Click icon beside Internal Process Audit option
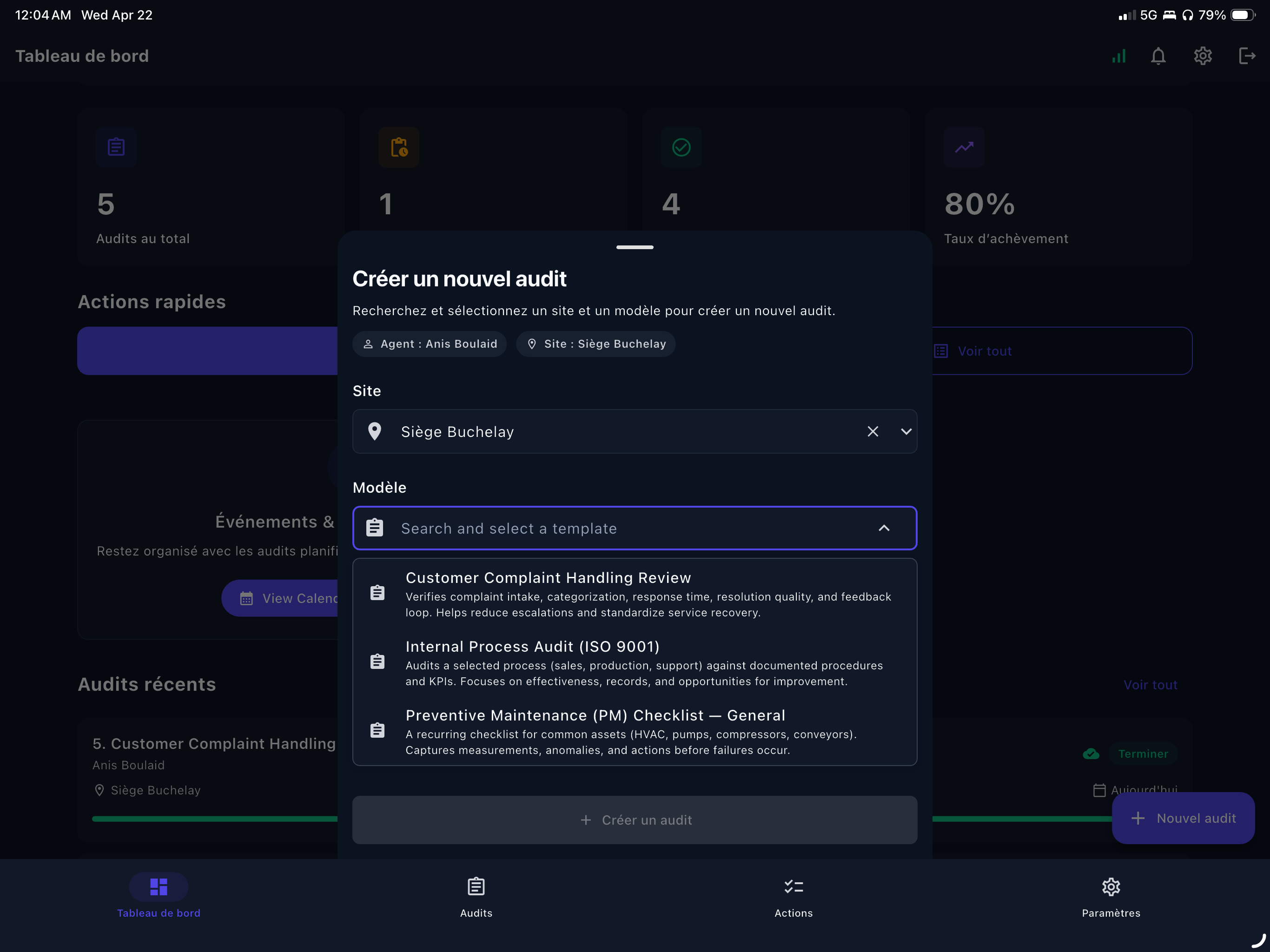Screen dimensions: 1270x952 pyautogui.click(x=377, y=661)
